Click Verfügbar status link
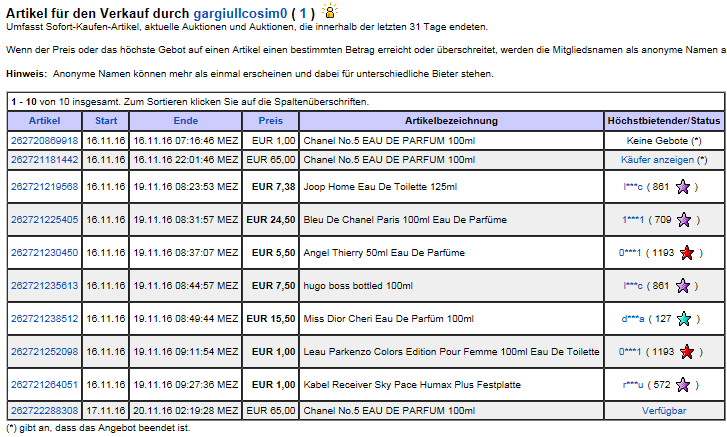This screenshot has height=437, width=727. [x=664, y=411]
